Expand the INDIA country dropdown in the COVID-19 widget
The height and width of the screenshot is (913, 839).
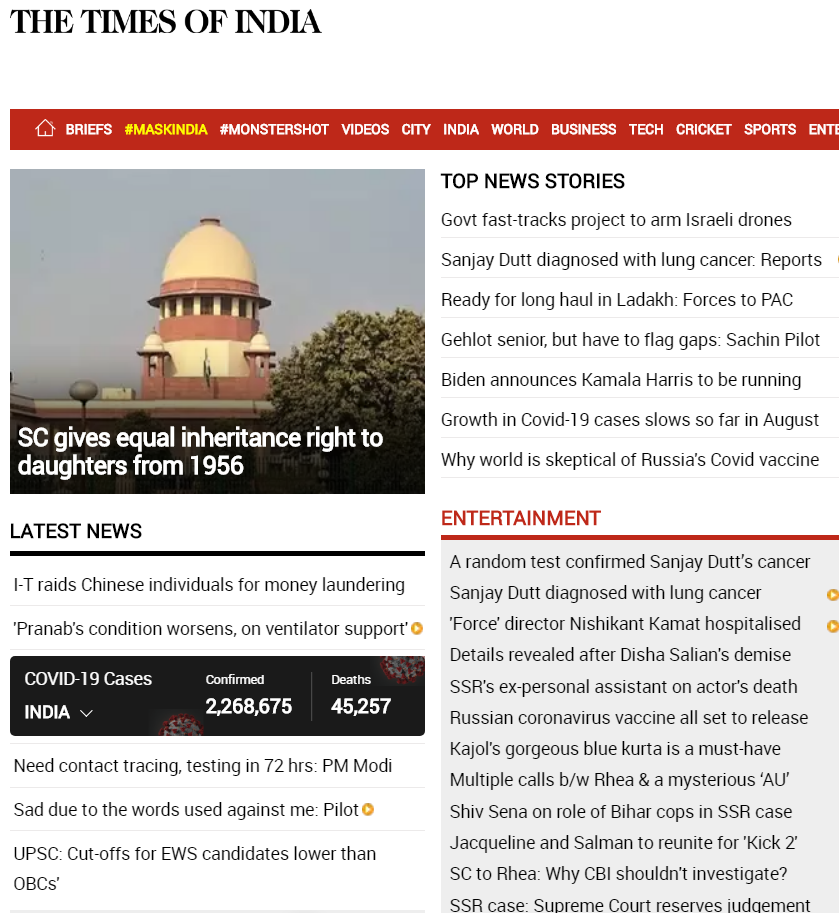[58, 712]
